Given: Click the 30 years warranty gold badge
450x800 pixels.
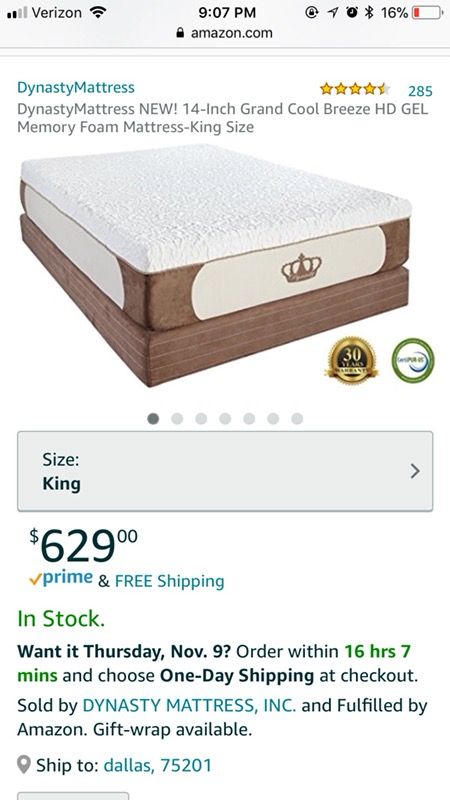Looking at the screenshot, I should (352, 361).
